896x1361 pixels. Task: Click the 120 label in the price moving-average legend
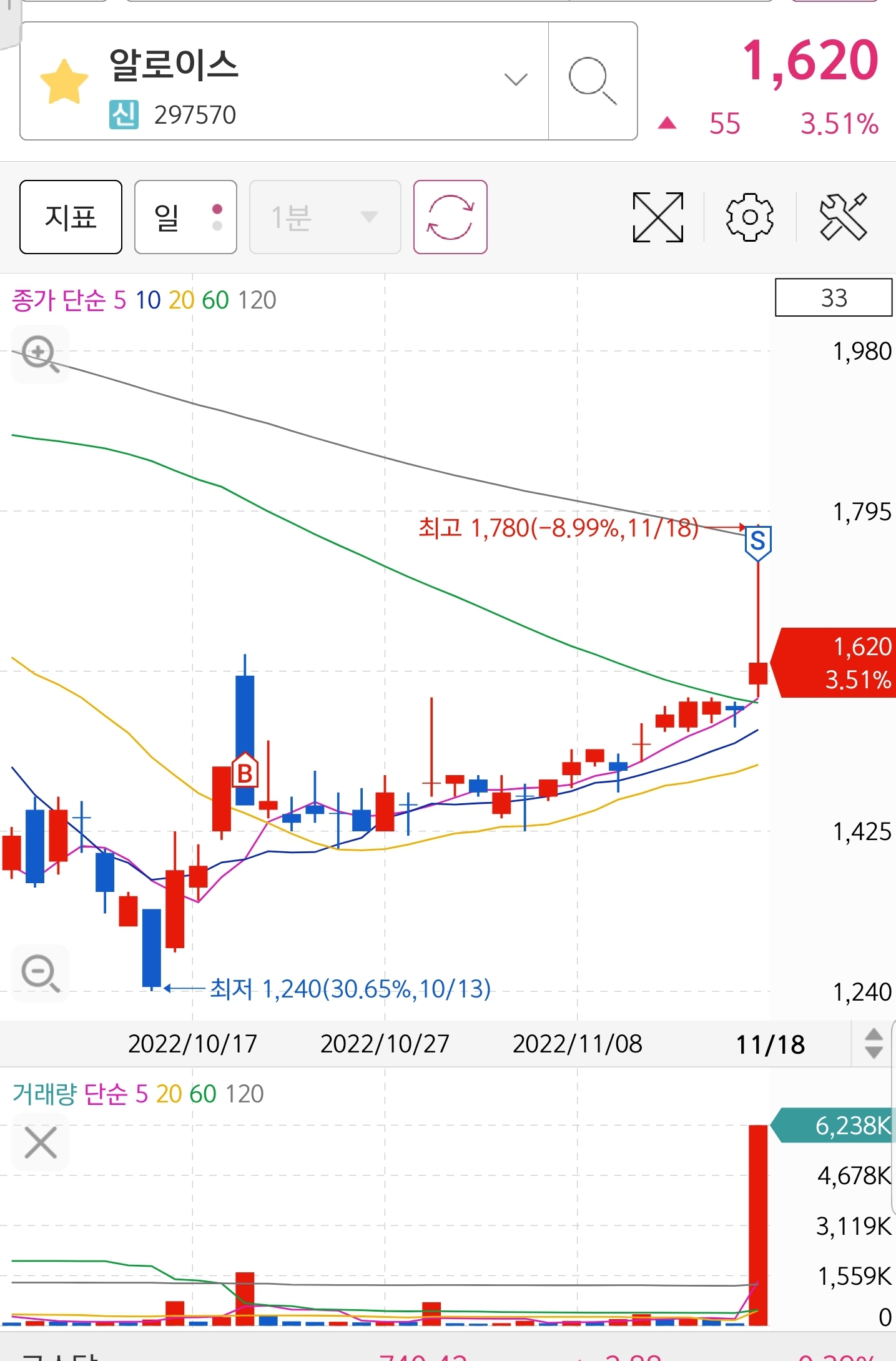pyautogui.click(x=257, y=300)
